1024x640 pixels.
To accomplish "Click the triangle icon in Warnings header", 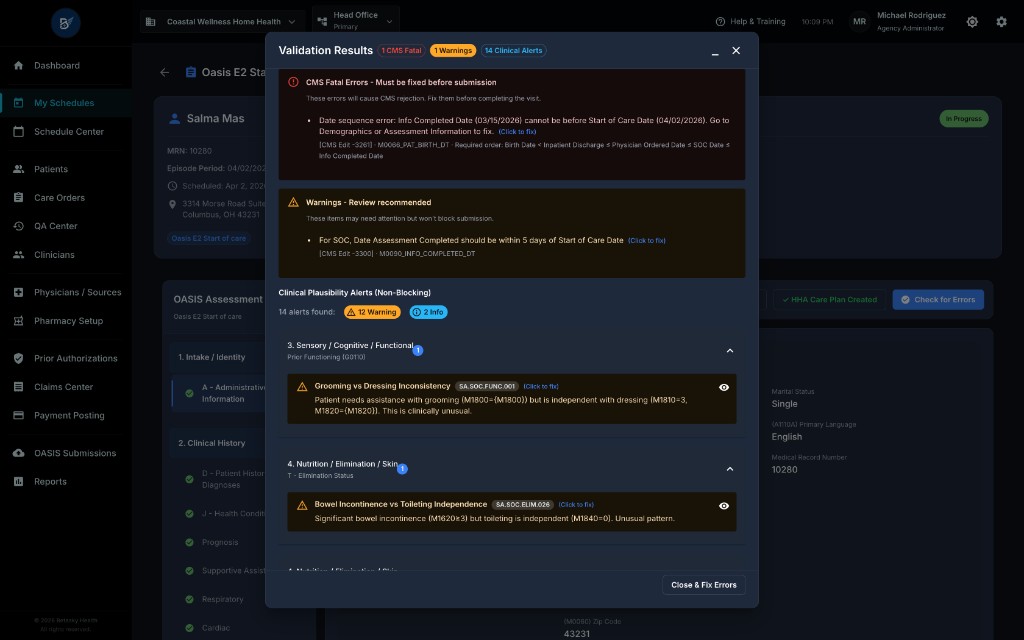I will [x=293, y=202].
